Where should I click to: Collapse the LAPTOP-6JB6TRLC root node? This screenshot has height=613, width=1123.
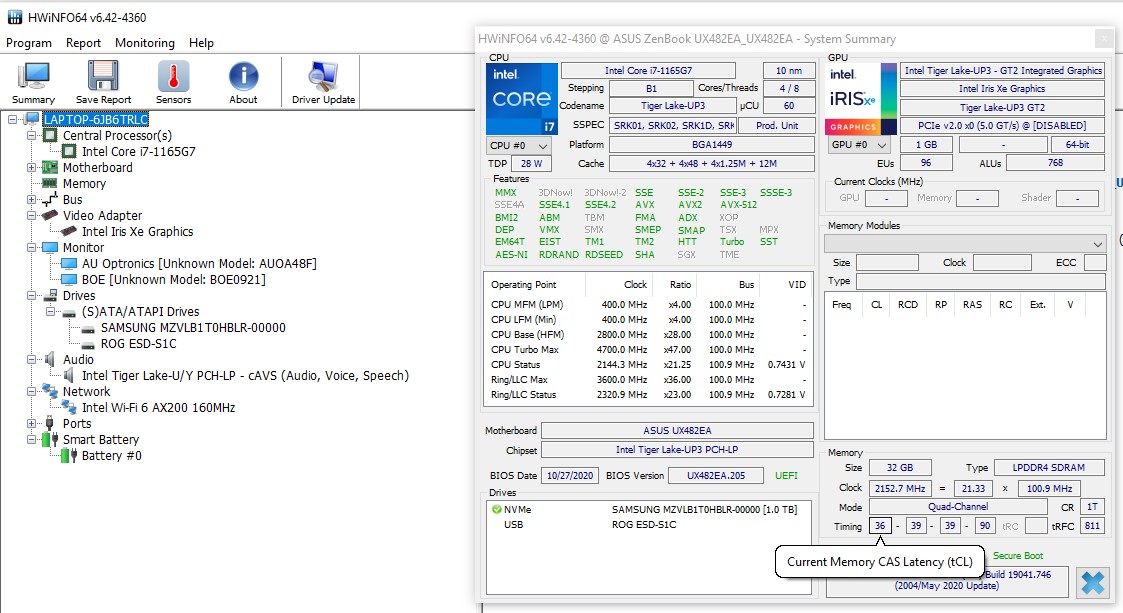click(x=13, y=120)
